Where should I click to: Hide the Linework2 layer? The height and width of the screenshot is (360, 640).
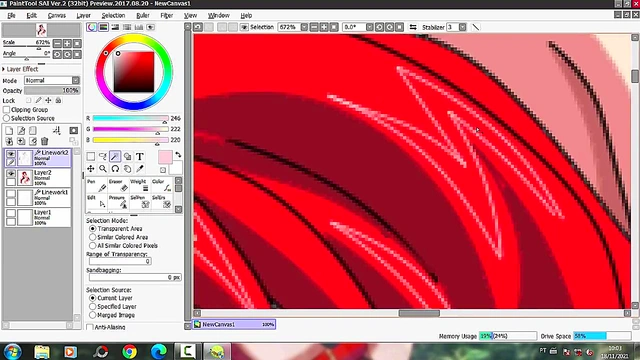11,154
